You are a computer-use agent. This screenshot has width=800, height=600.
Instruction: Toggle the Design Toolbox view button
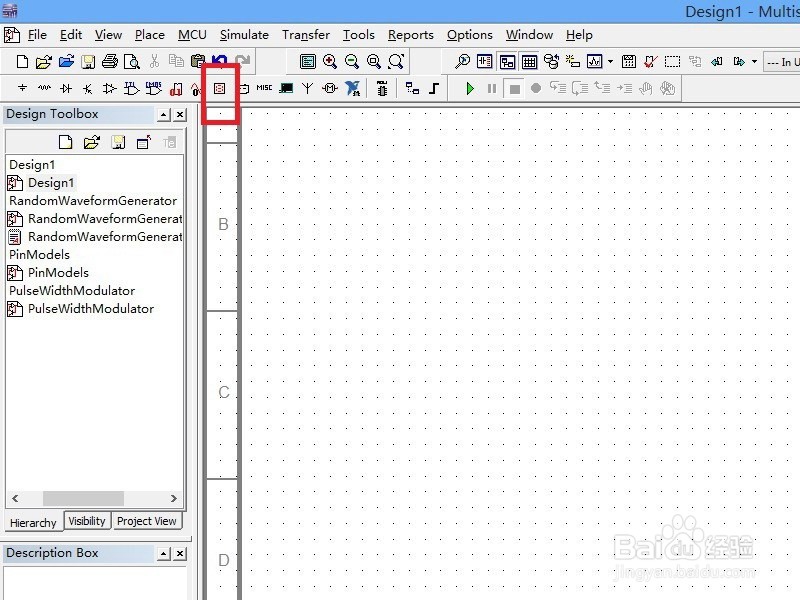tap(507, 62)
